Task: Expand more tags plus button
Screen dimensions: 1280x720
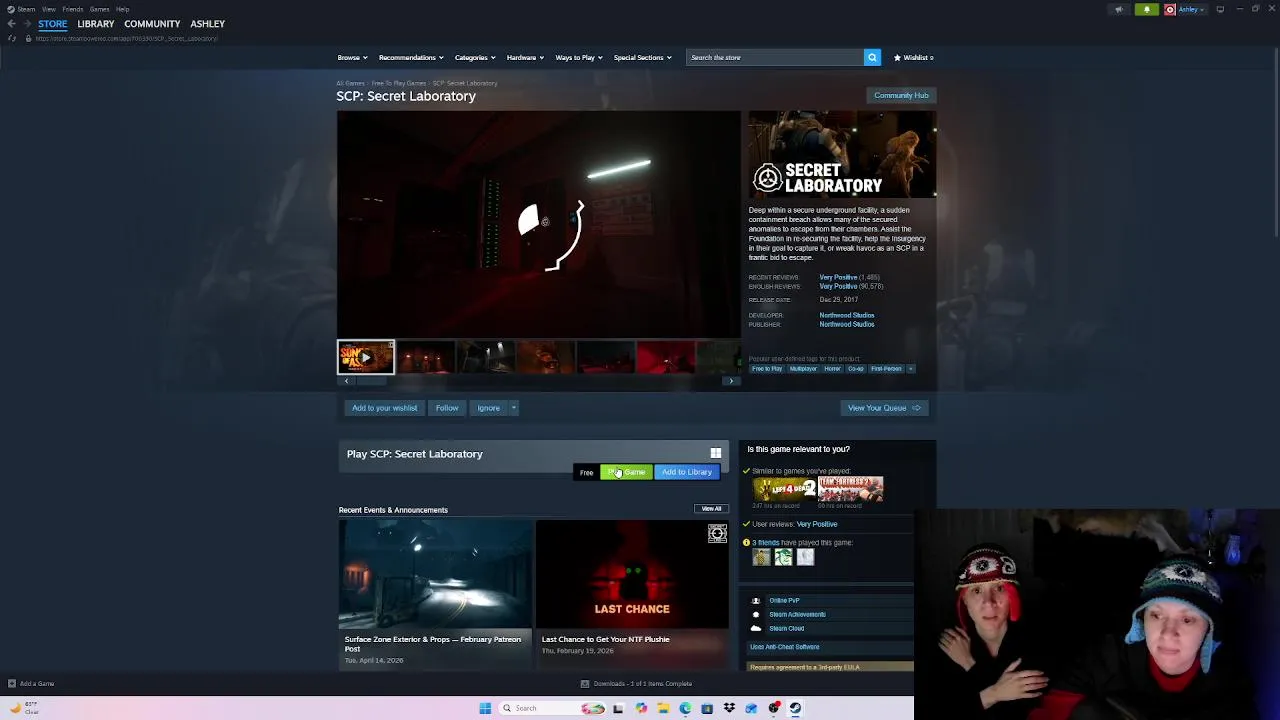Action: click(910, 369)
